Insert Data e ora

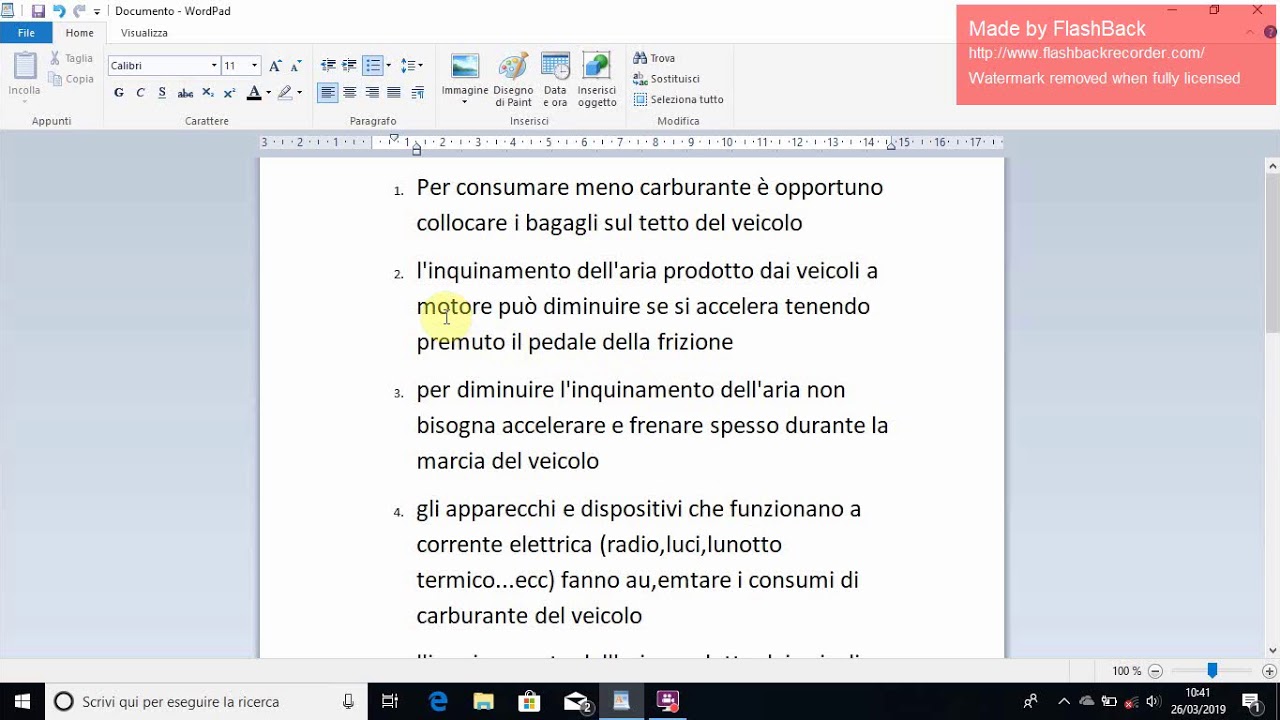[555, 80]
